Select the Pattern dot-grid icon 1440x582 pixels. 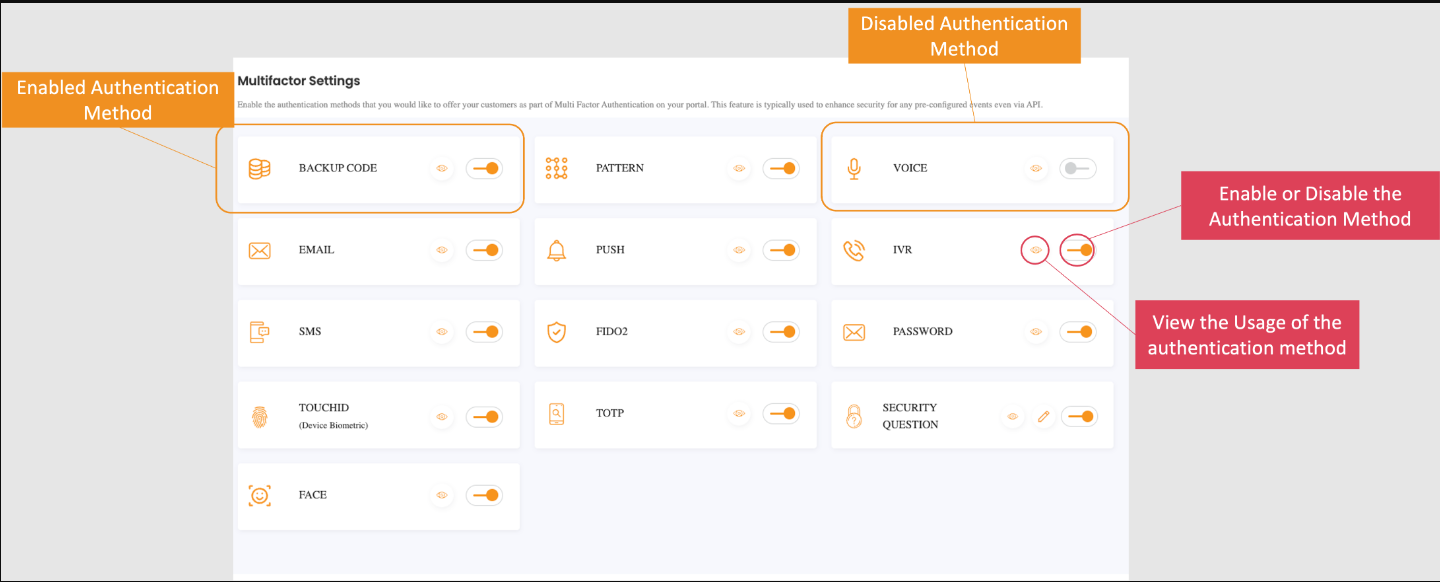[556, 168]
